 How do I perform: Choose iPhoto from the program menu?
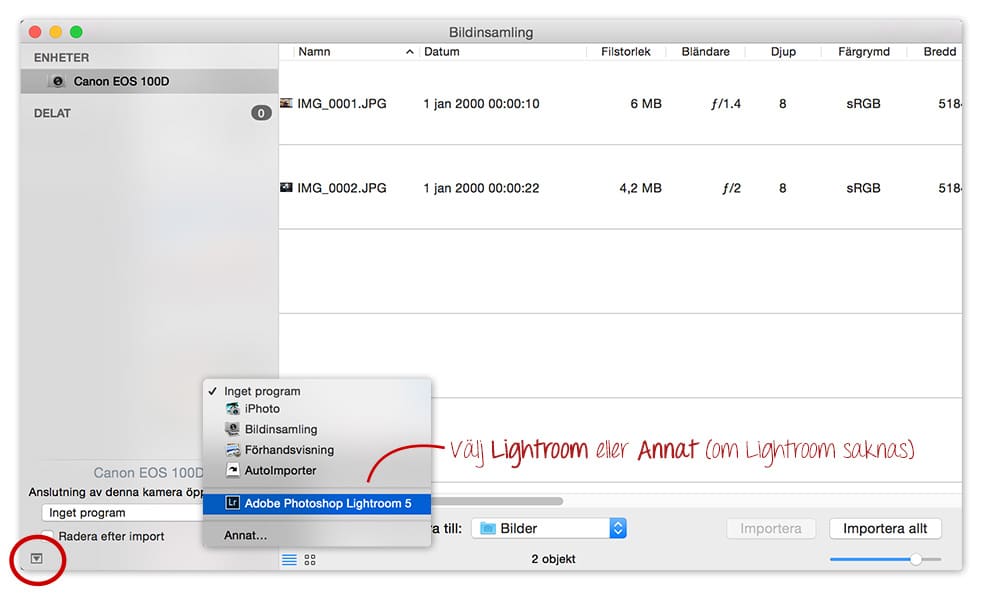pos(317,408)
